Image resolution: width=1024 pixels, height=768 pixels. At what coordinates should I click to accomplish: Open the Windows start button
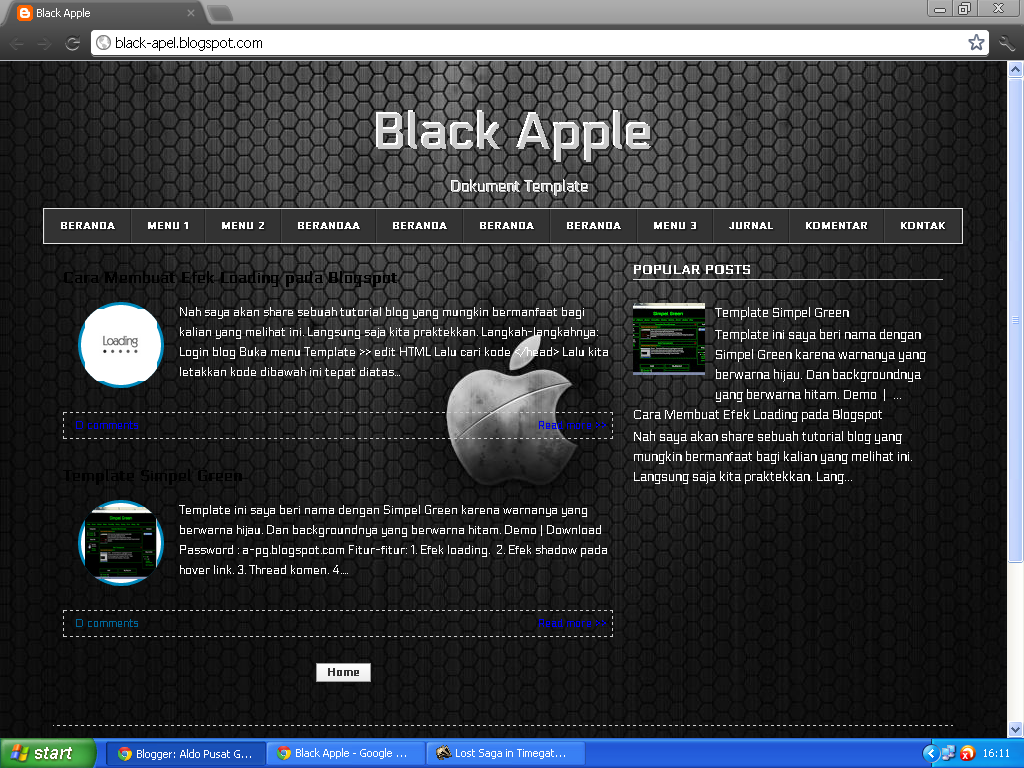tap(48, 754)
